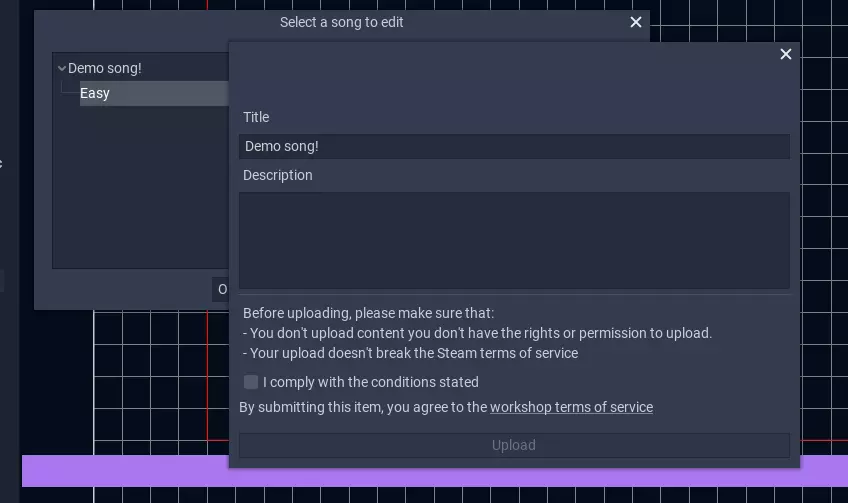Click the "I comply with the conditions stated" label

(x=371, y=382)
